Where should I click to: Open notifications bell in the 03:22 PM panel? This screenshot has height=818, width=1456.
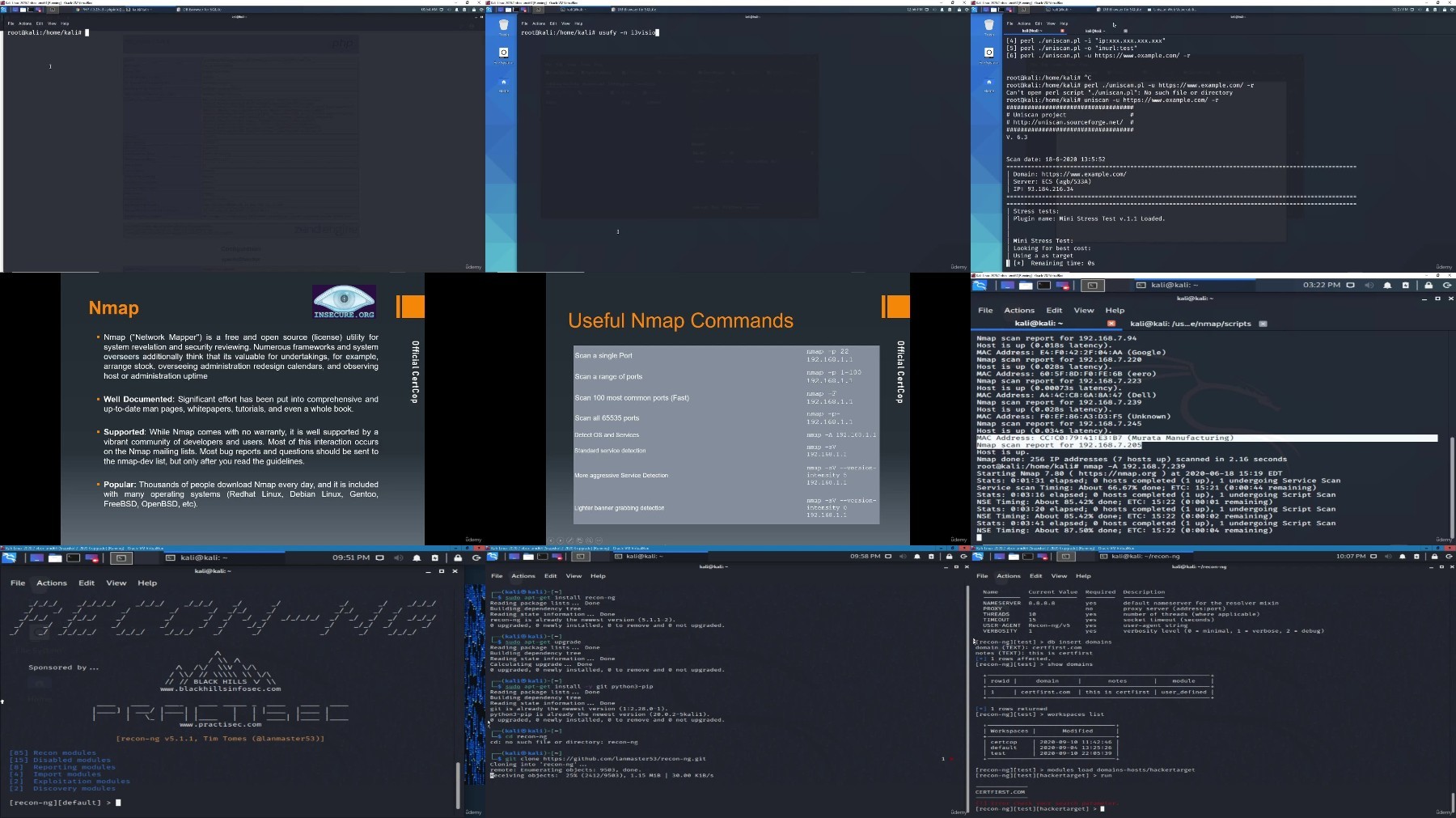1388,286
